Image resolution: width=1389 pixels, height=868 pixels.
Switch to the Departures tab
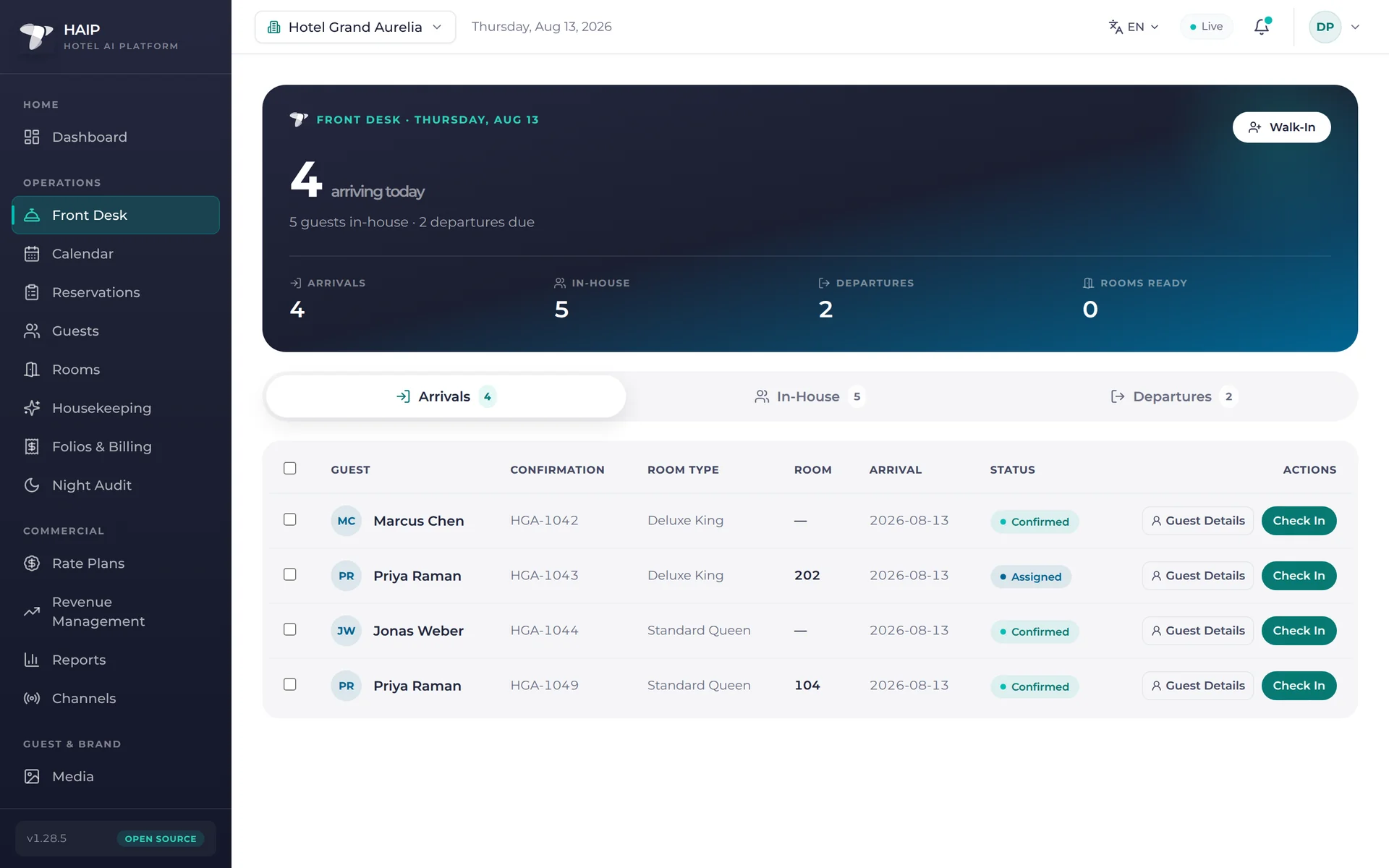point(1173,396)
